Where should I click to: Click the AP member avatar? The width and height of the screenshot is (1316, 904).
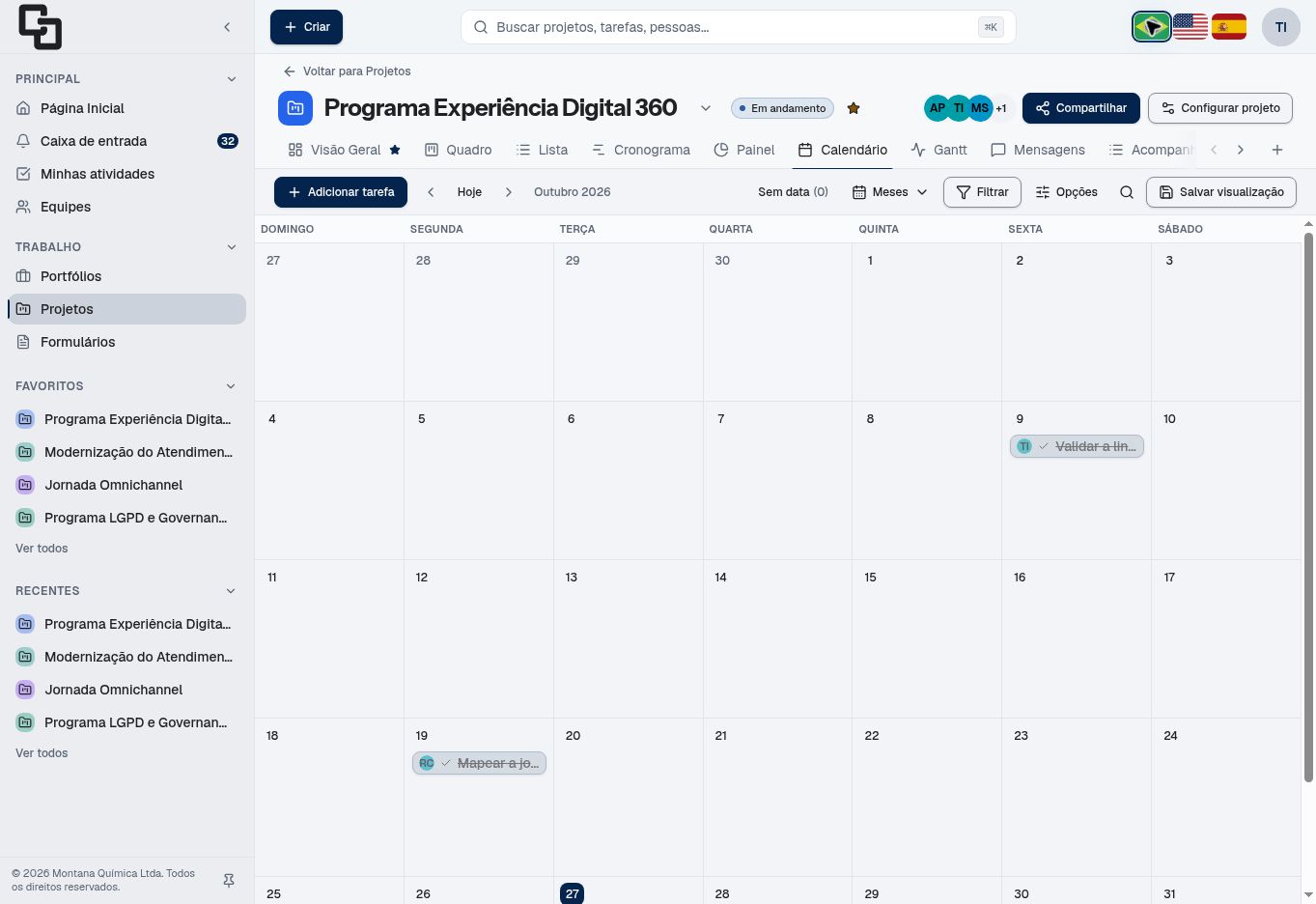click(937, 108)
